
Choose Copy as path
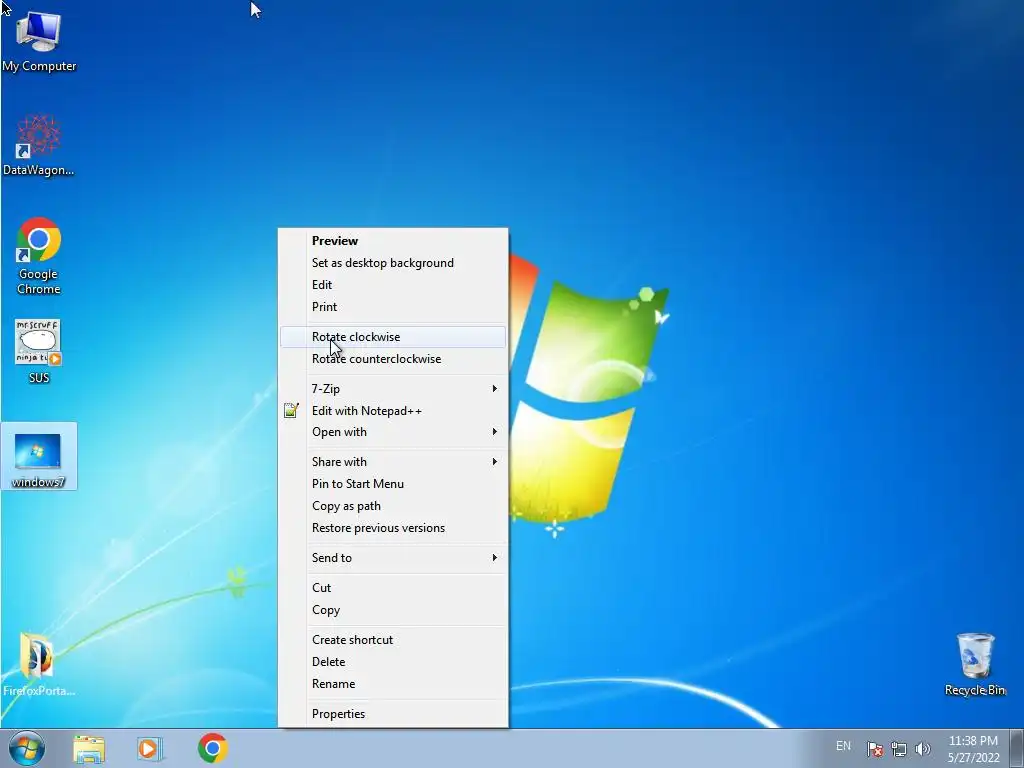click(x=393, y=506)
